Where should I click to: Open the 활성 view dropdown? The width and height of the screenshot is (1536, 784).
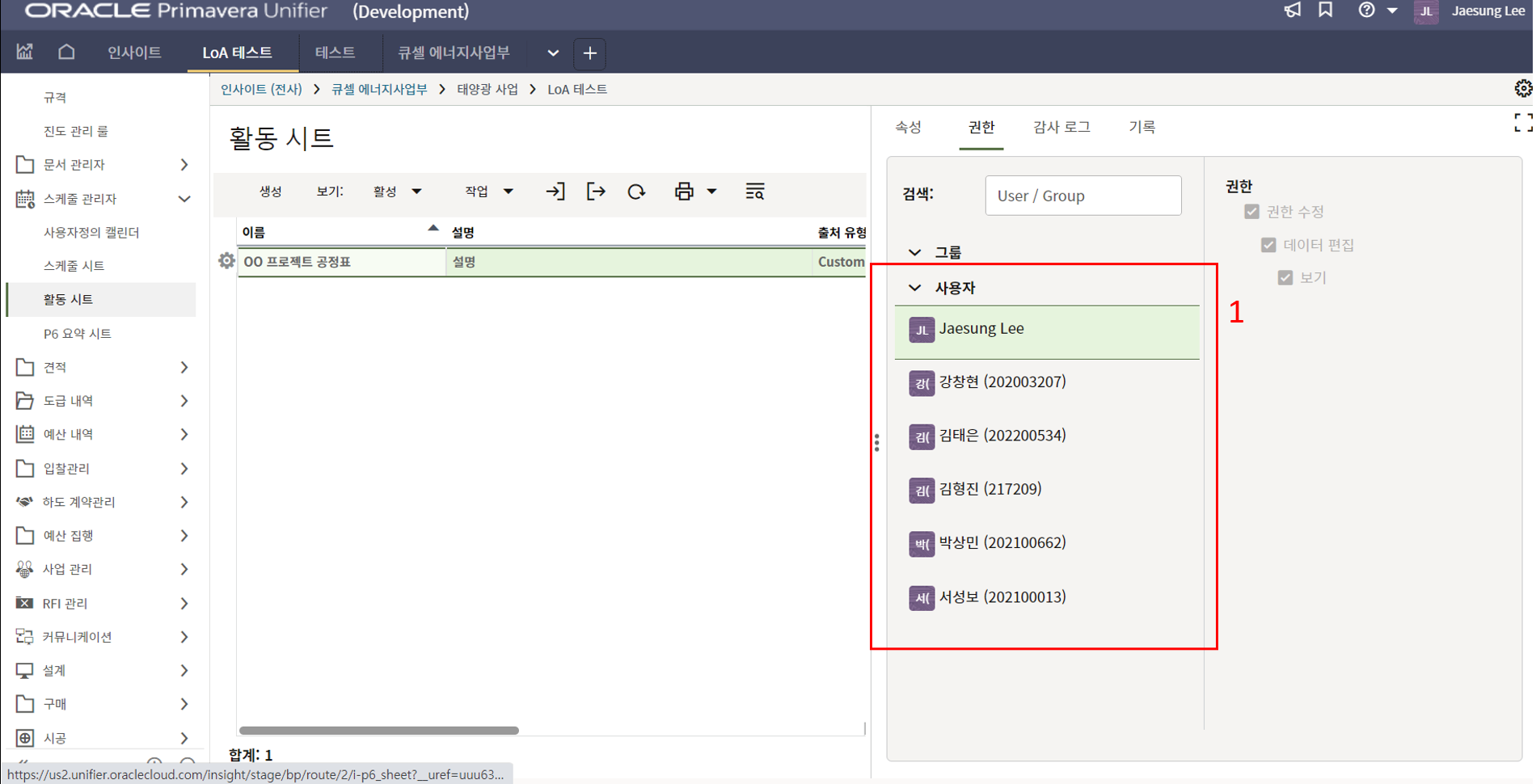pyautogui.click(x=397, y=192)
